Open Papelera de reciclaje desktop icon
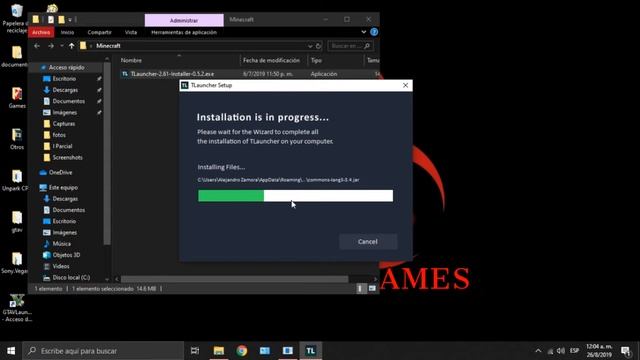 16,18
